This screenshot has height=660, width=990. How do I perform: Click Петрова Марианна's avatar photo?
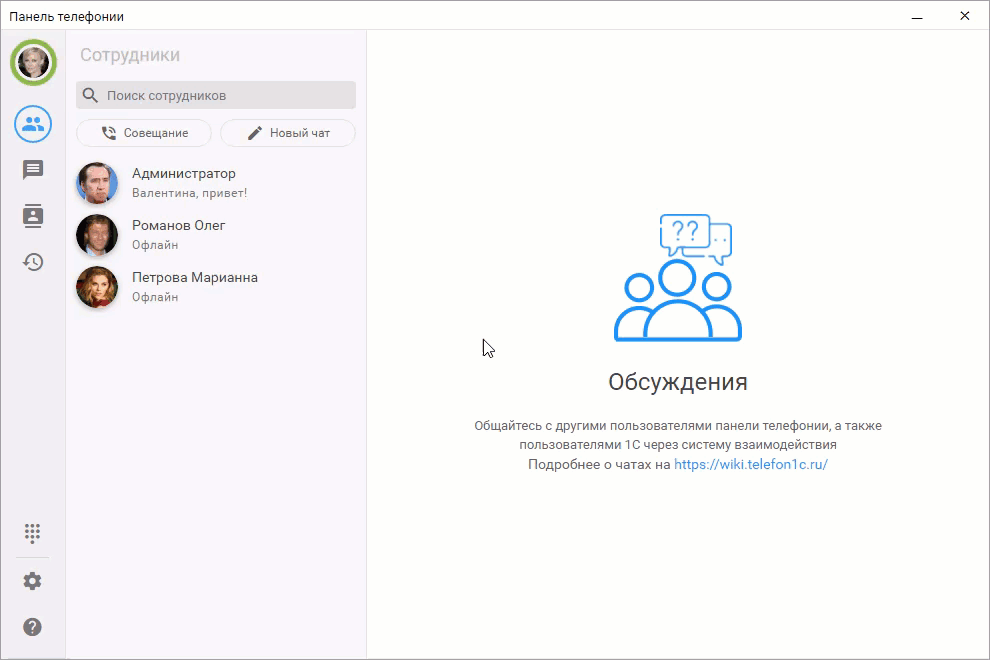97,287
